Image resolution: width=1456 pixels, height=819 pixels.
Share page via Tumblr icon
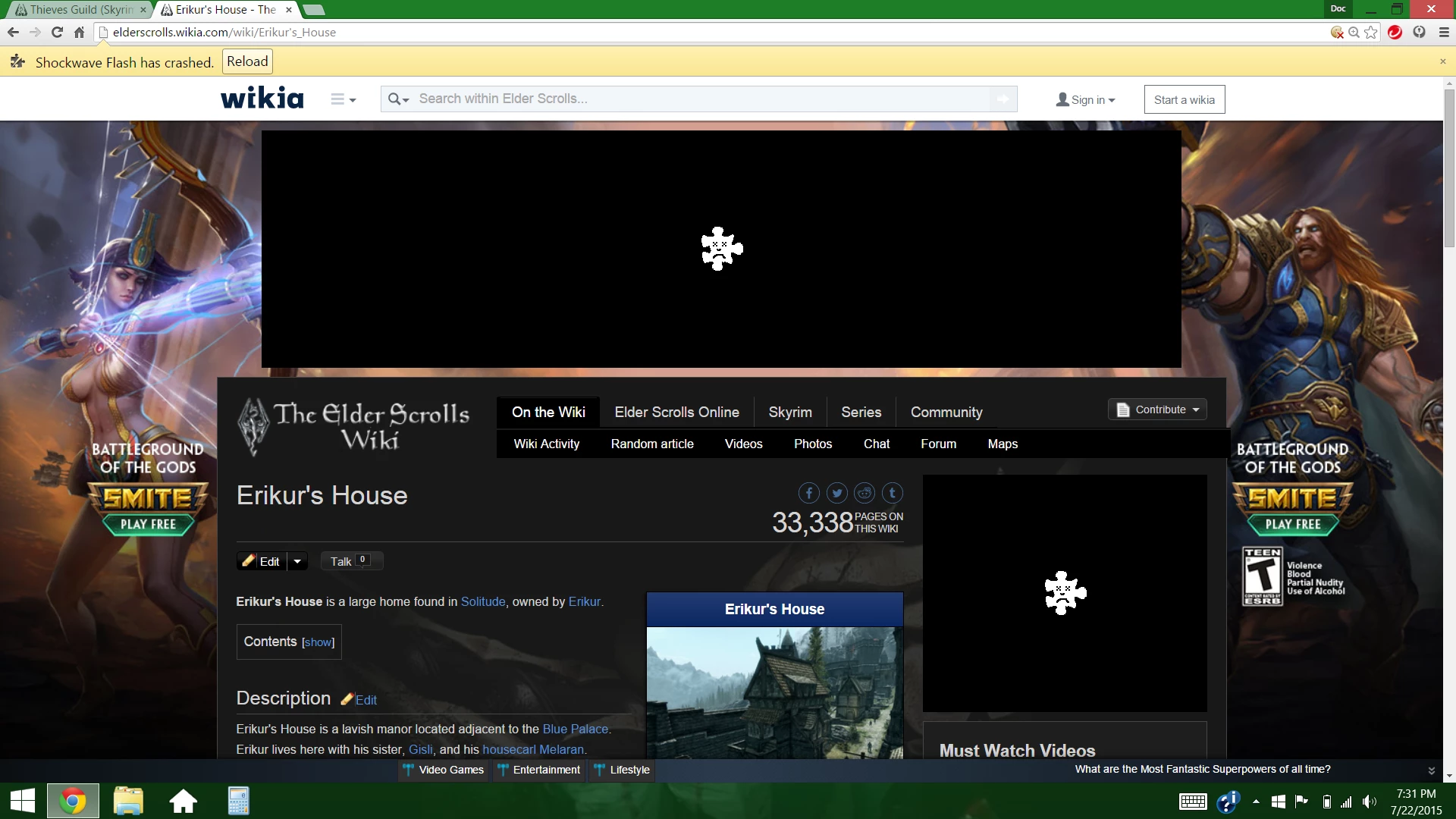pos(893,494)
